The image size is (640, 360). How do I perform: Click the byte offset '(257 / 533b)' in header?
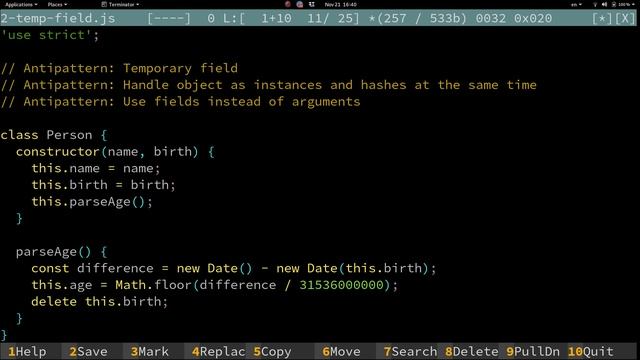[x=422, y=18]
